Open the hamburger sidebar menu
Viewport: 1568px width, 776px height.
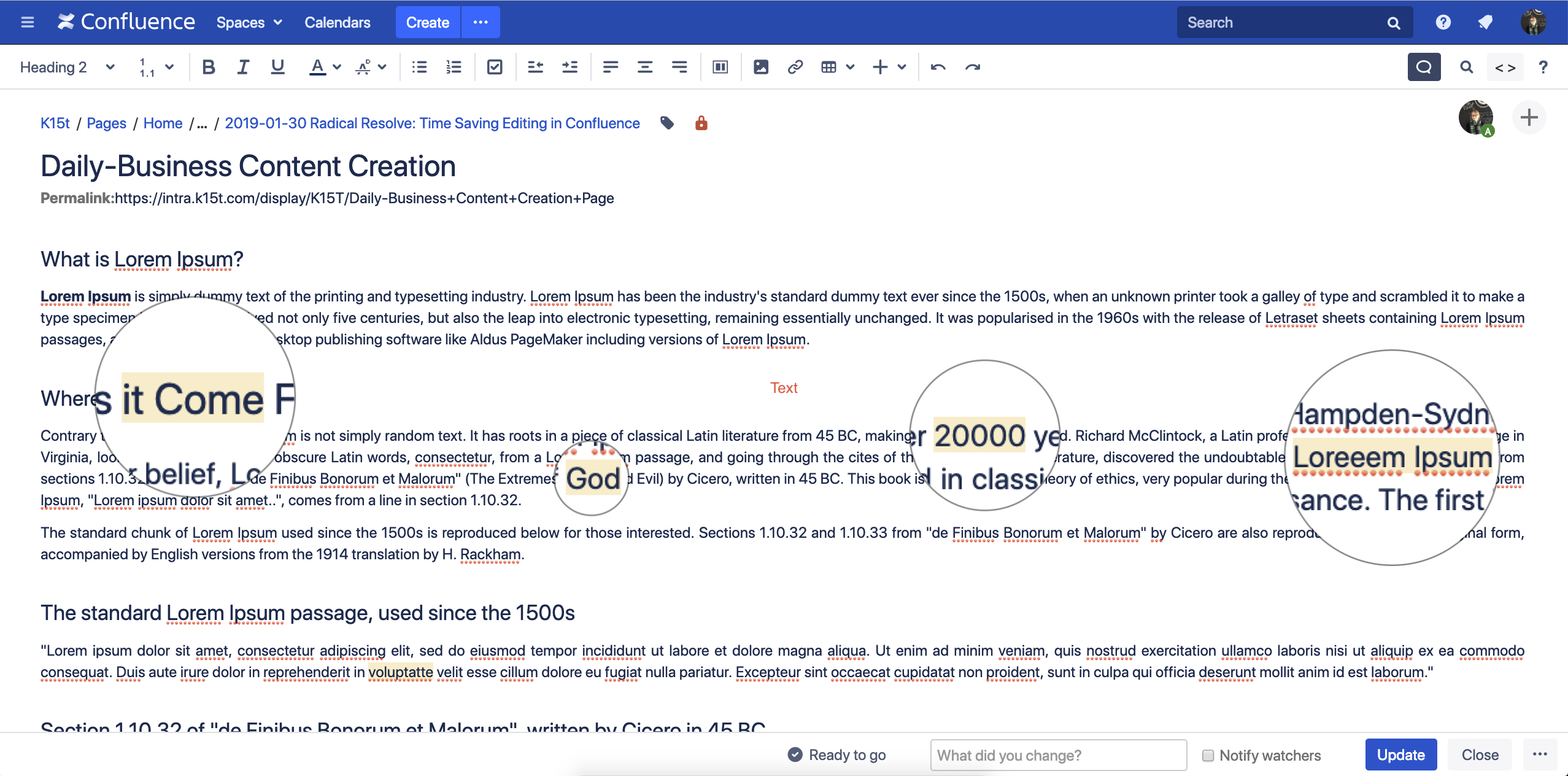(27, 23)
